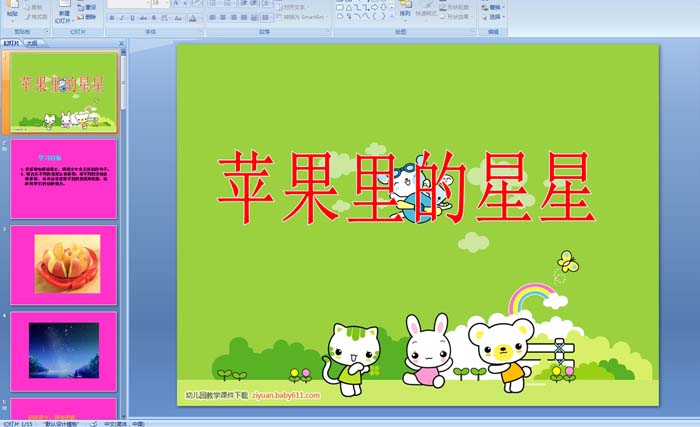Open Shape Outline (形状轮廓) dropdown
The image size is (700, 427).
point(454,8)
